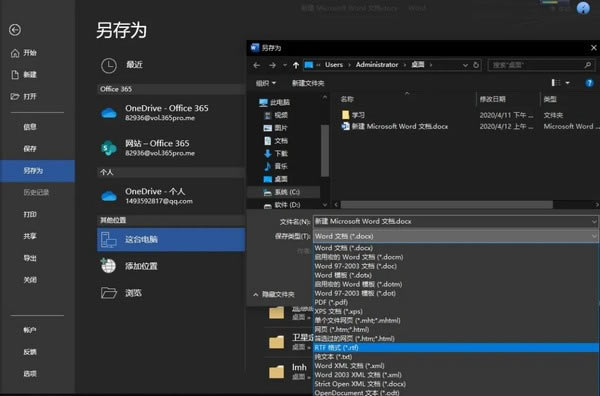Open the 共享 page
Screen dimensions: 600x396
[x=30, y=236]
